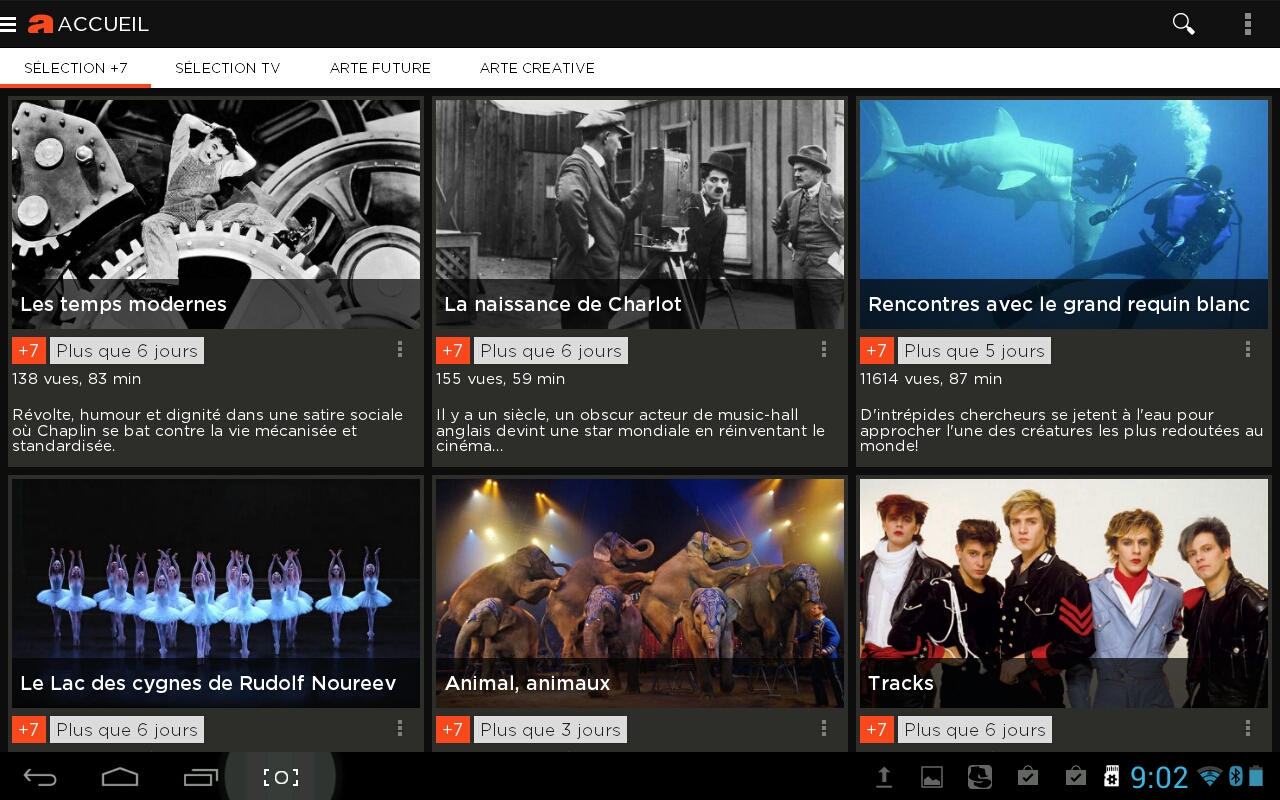Open the ARTE FUTURE tab
The image size is (1280, 800).
tap(380, 68)
